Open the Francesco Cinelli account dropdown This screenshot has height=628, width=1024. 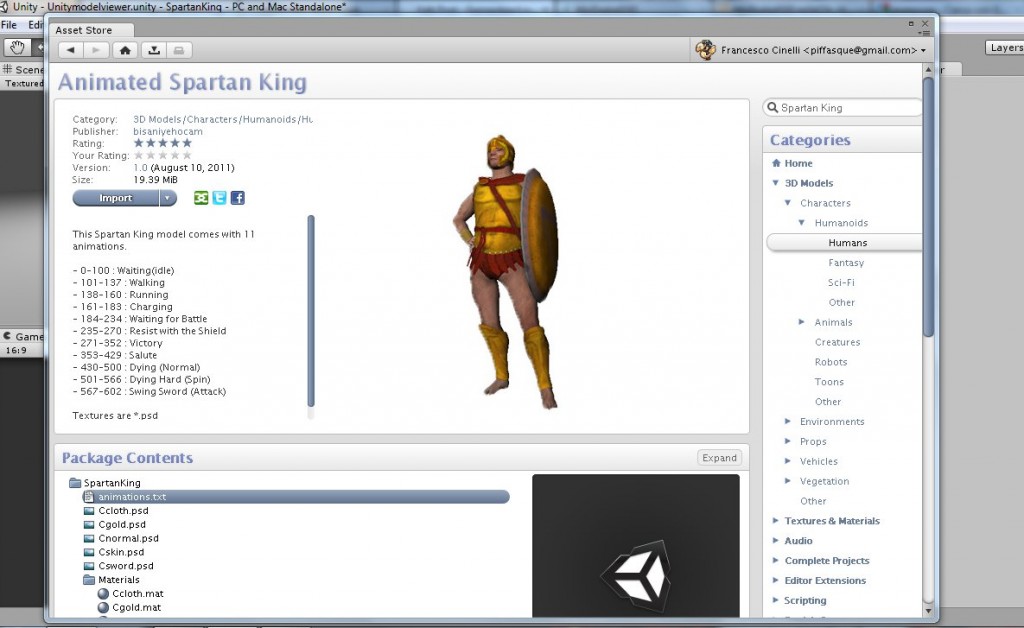(923, 49)
